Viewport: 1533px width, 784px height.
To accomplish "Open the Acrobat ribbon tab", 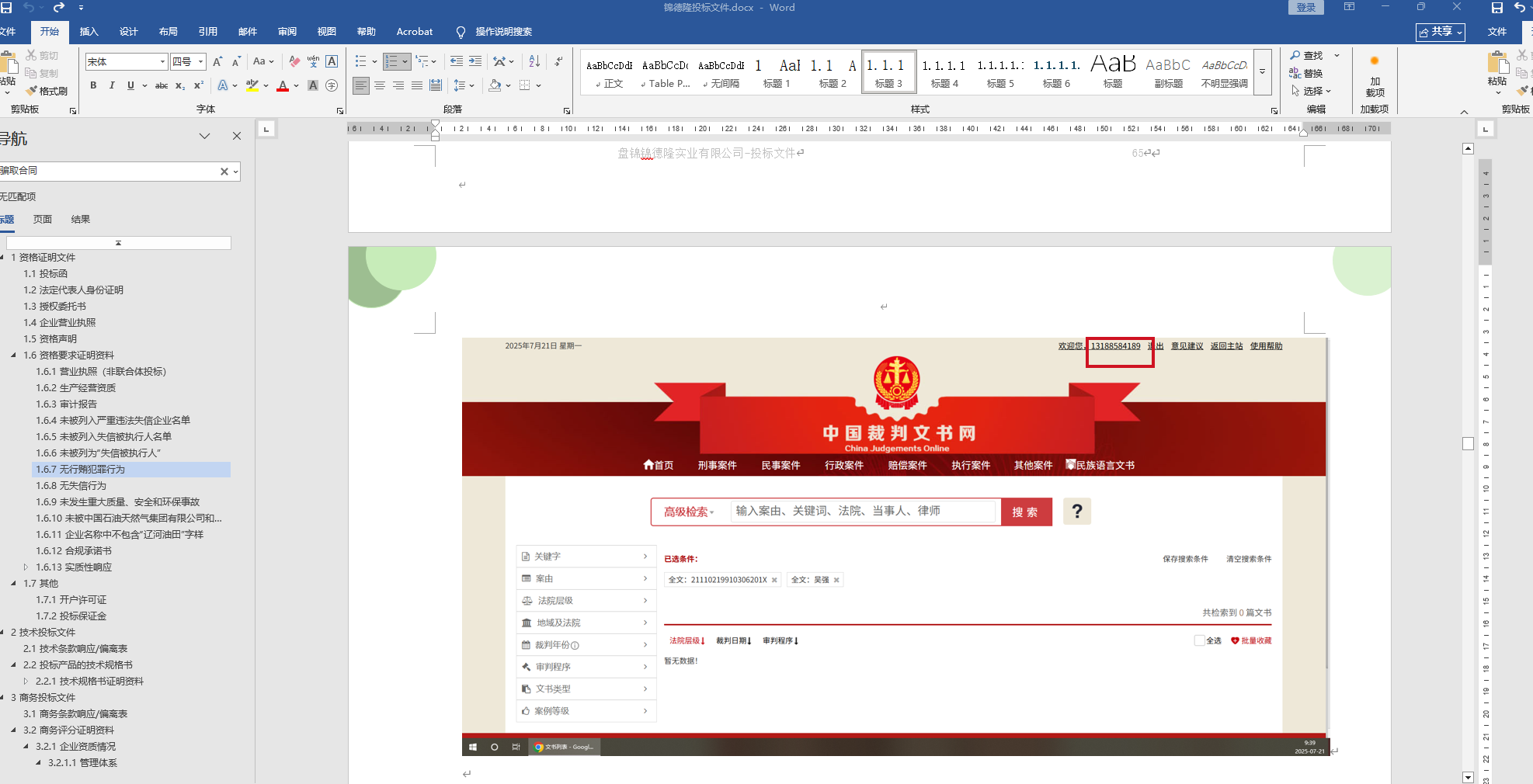I will [x=415, y=32].
